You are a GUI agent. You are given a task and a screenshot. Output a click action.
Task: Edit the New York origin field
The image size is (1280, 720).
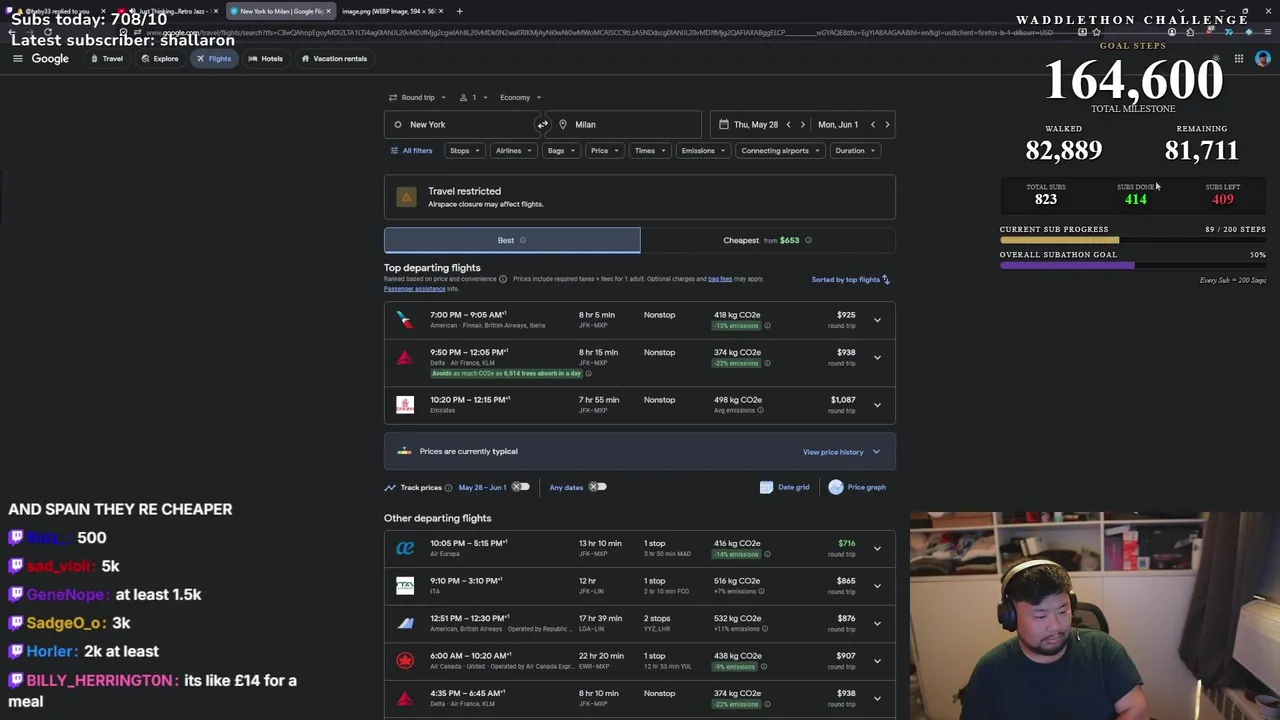460,125
